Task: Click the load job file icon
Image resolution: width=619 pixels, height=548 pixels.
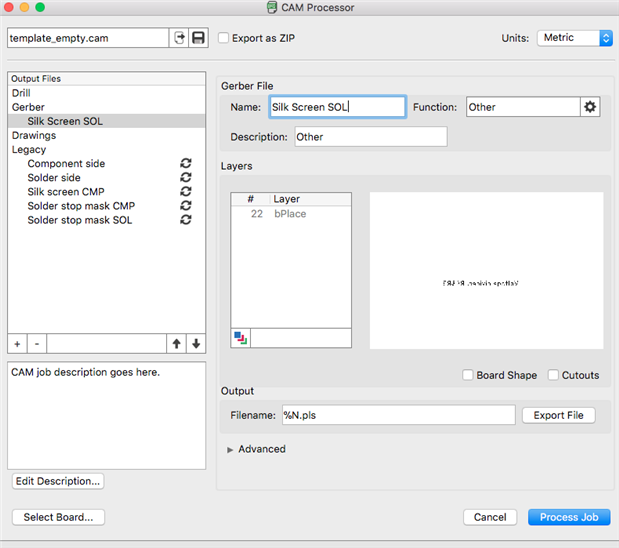Action: click(179, 38)
